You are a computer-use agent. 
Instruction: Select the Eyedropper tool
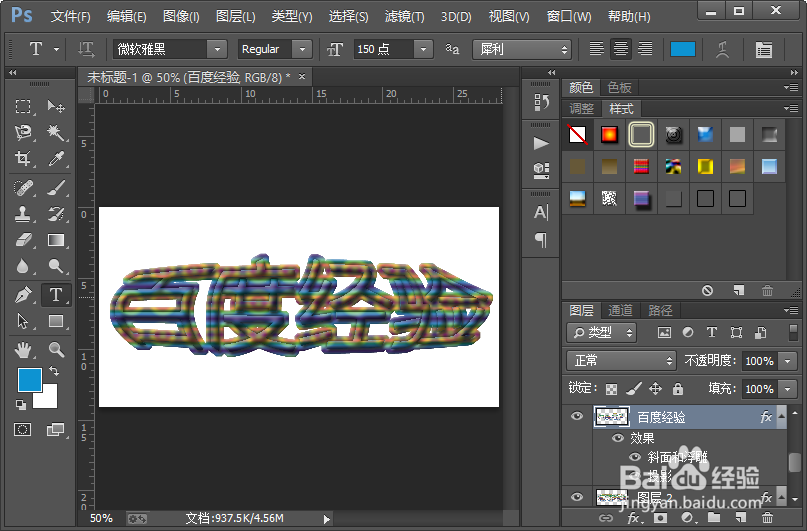[x=56, y=158]
